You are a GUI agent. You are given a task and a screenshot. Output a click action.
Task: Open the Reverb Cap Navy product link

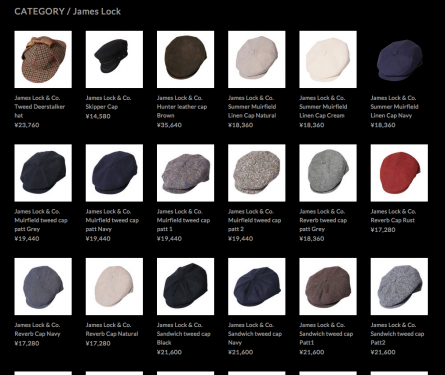37,329
